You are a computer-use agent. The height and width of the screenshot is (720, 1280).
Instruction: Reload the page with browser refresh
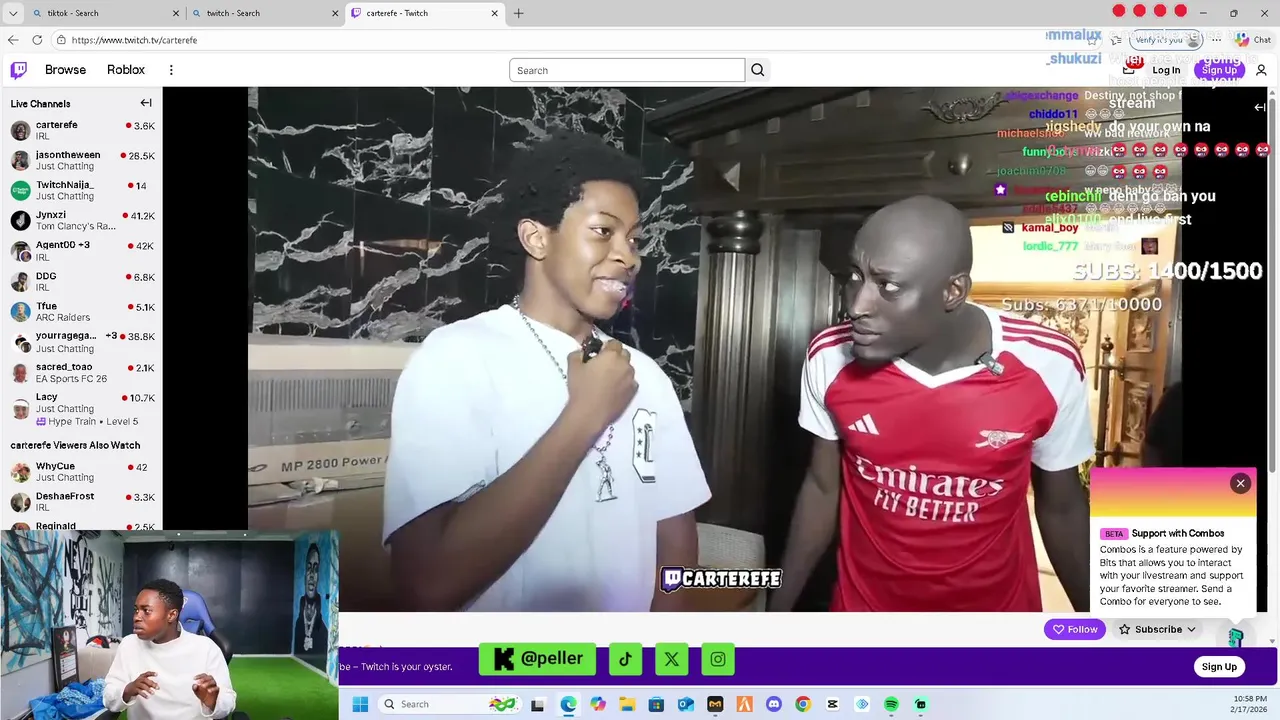pyautogui.click(x=37, y=40)
